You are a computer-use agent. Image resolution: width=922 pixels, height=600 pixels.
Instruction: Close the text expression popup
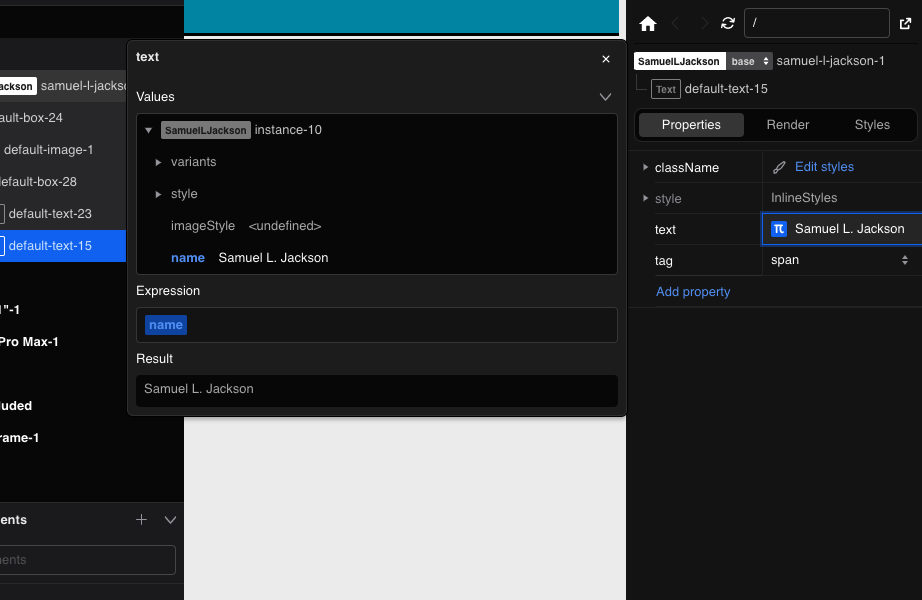click(x=606, y=59)
